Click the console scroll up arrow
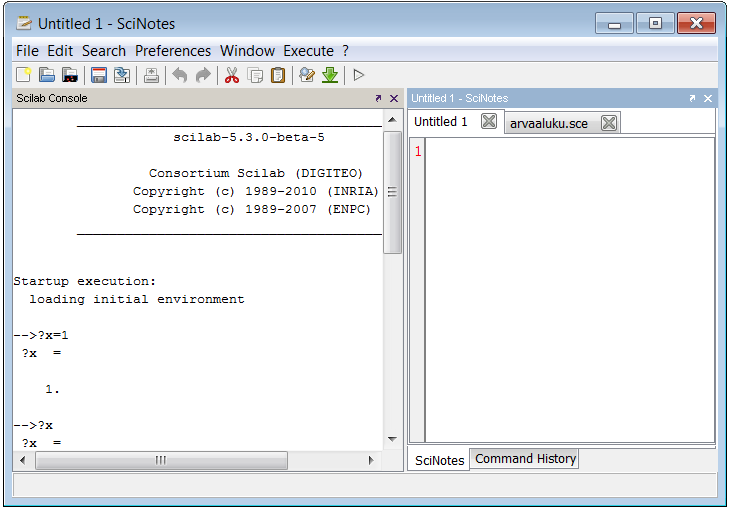This screenshot has height=511, width=729. tap(392, 120)
